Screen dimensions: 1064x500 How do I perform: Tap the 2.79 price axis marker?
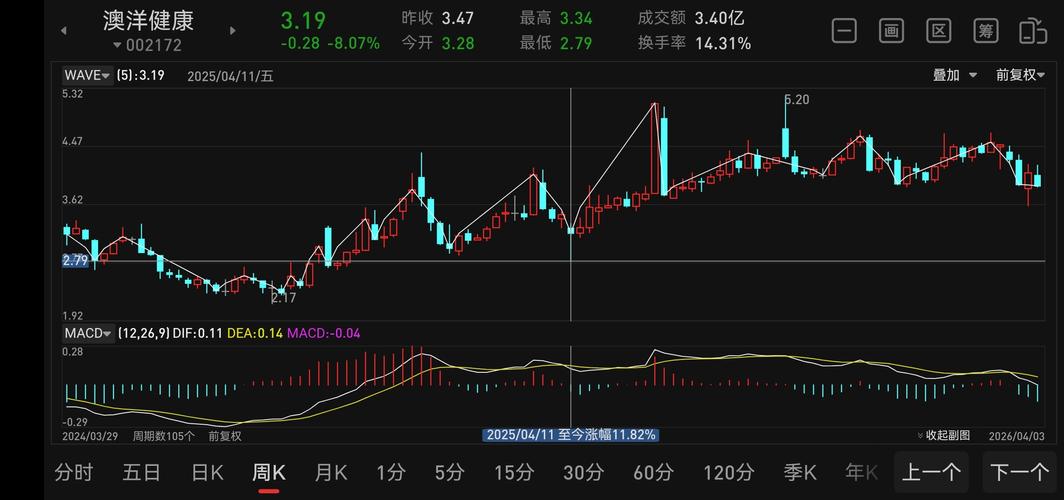tap(75, 261)
